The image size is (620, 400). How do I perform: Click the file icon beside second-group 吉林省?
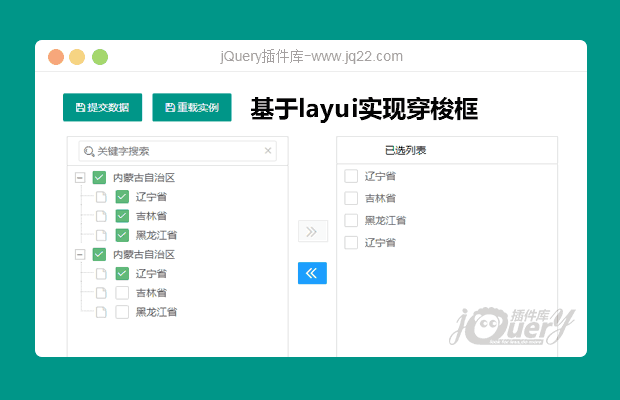(x=101, y=292)
